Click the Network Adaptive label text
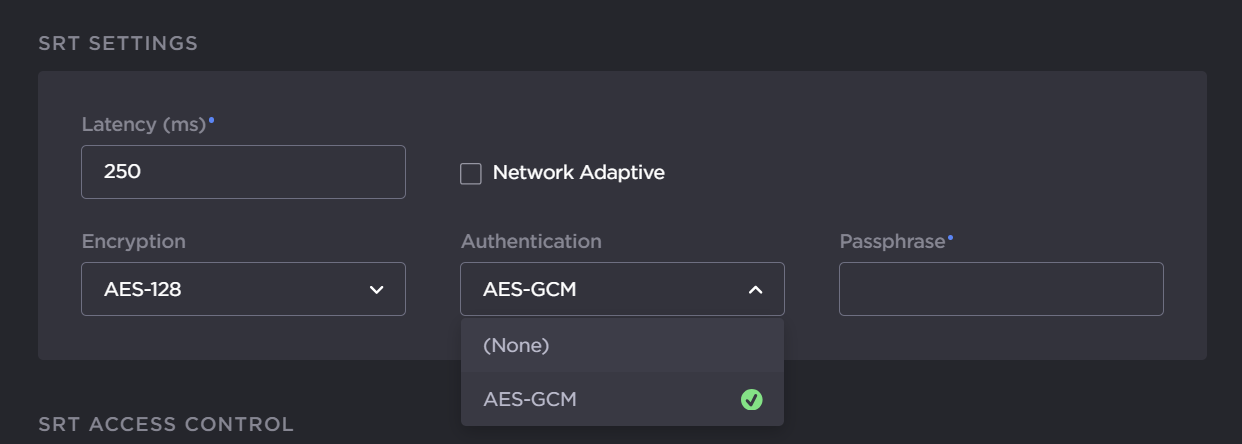Image resolution: width=1242 pixels, height=444 pixels. click(x=578, y=173)
